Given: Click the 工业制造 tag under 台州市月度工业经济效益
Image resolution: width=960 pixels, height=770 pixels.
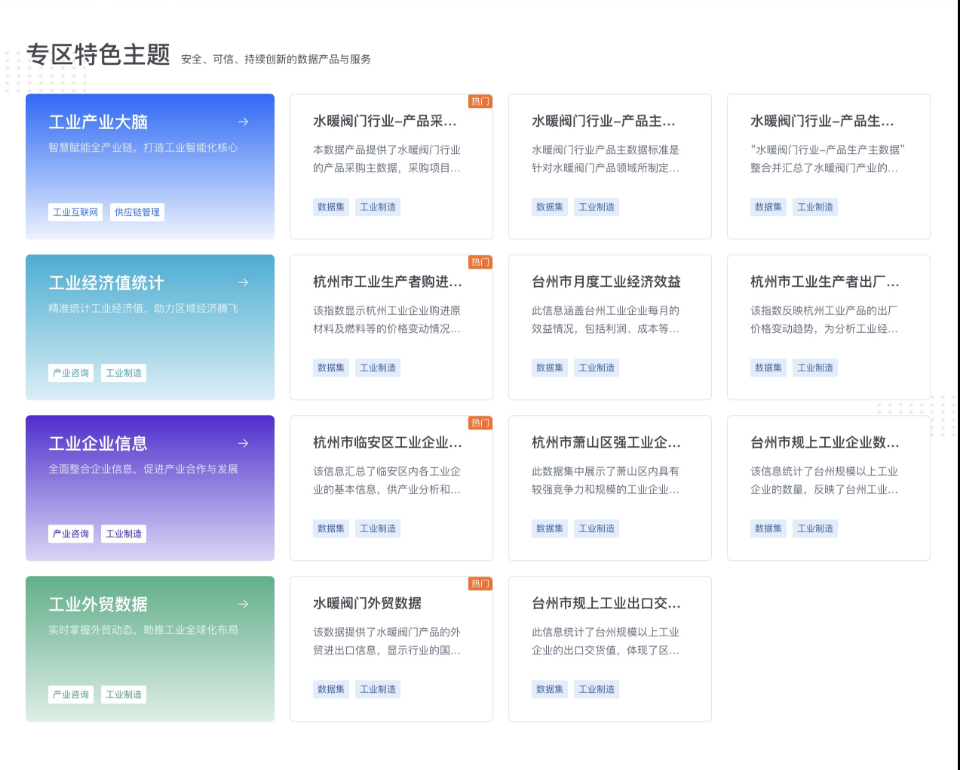Looking at the screenshot, I should [x=596, y=367].
